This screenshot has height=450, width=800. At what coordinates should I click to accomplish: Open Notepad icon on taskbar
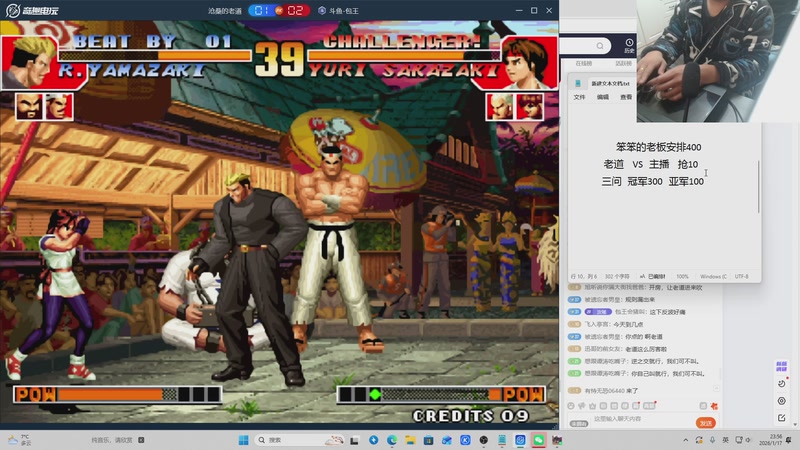point(502,440)
